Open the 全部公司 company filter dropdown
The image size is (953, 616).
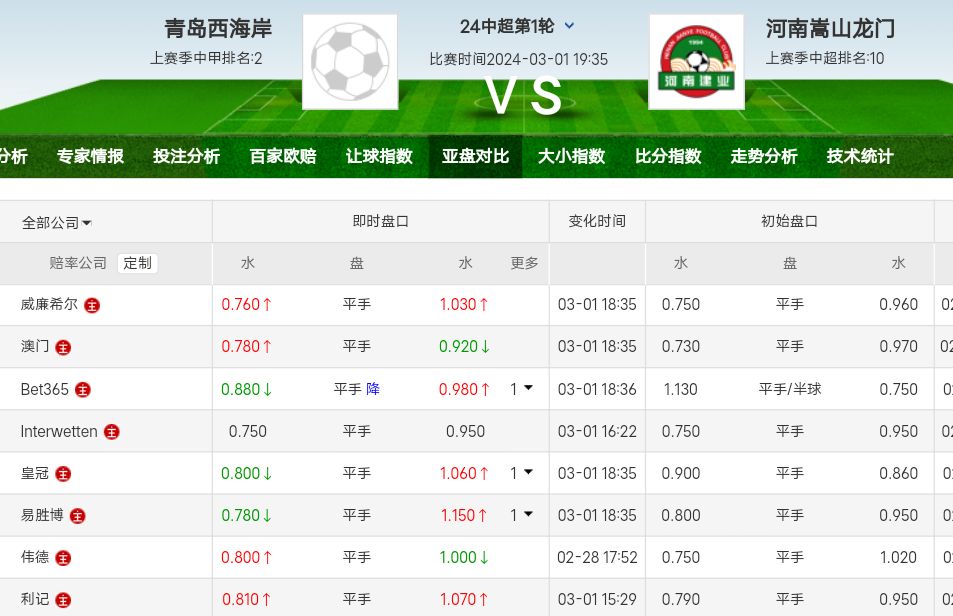pos(57,223)
